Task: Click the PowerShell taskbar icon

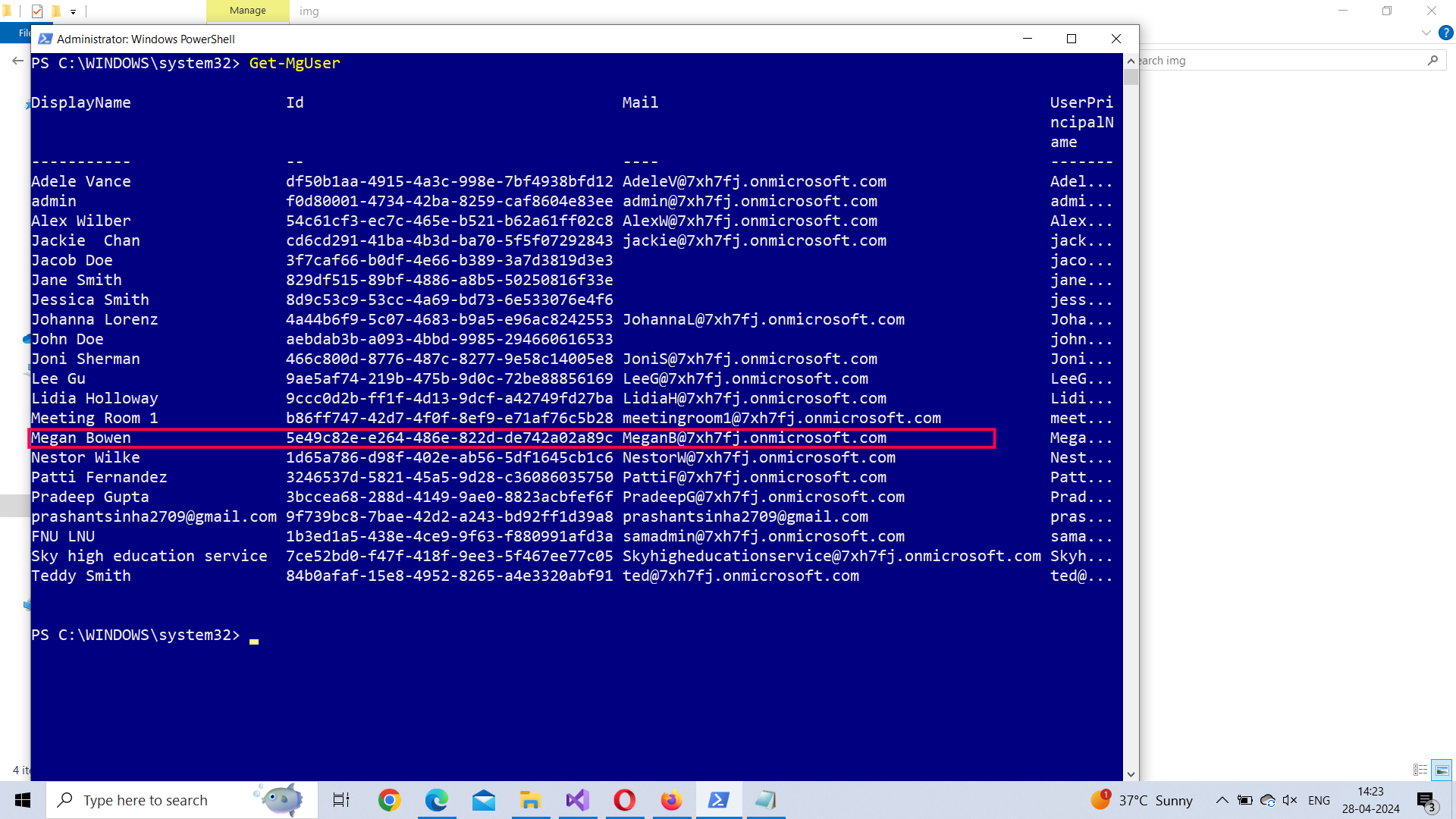Action: click(718, 800)
